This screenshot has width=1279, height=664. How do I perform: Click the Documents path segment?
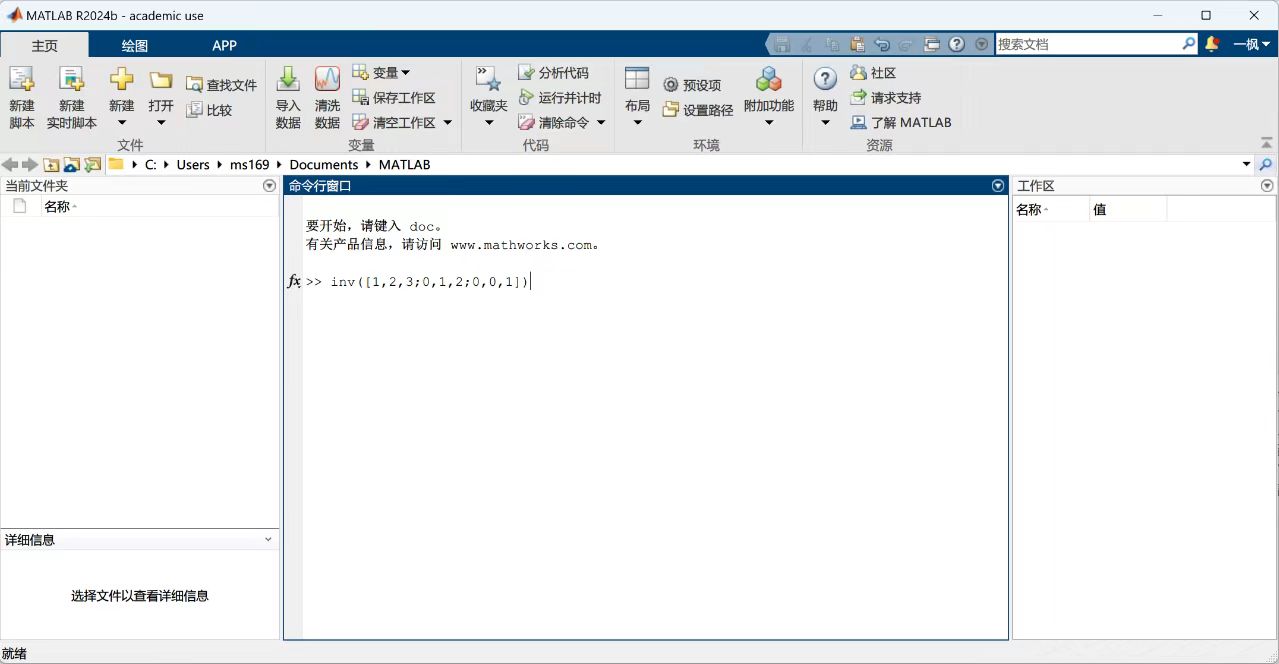[x=324, y=165]
